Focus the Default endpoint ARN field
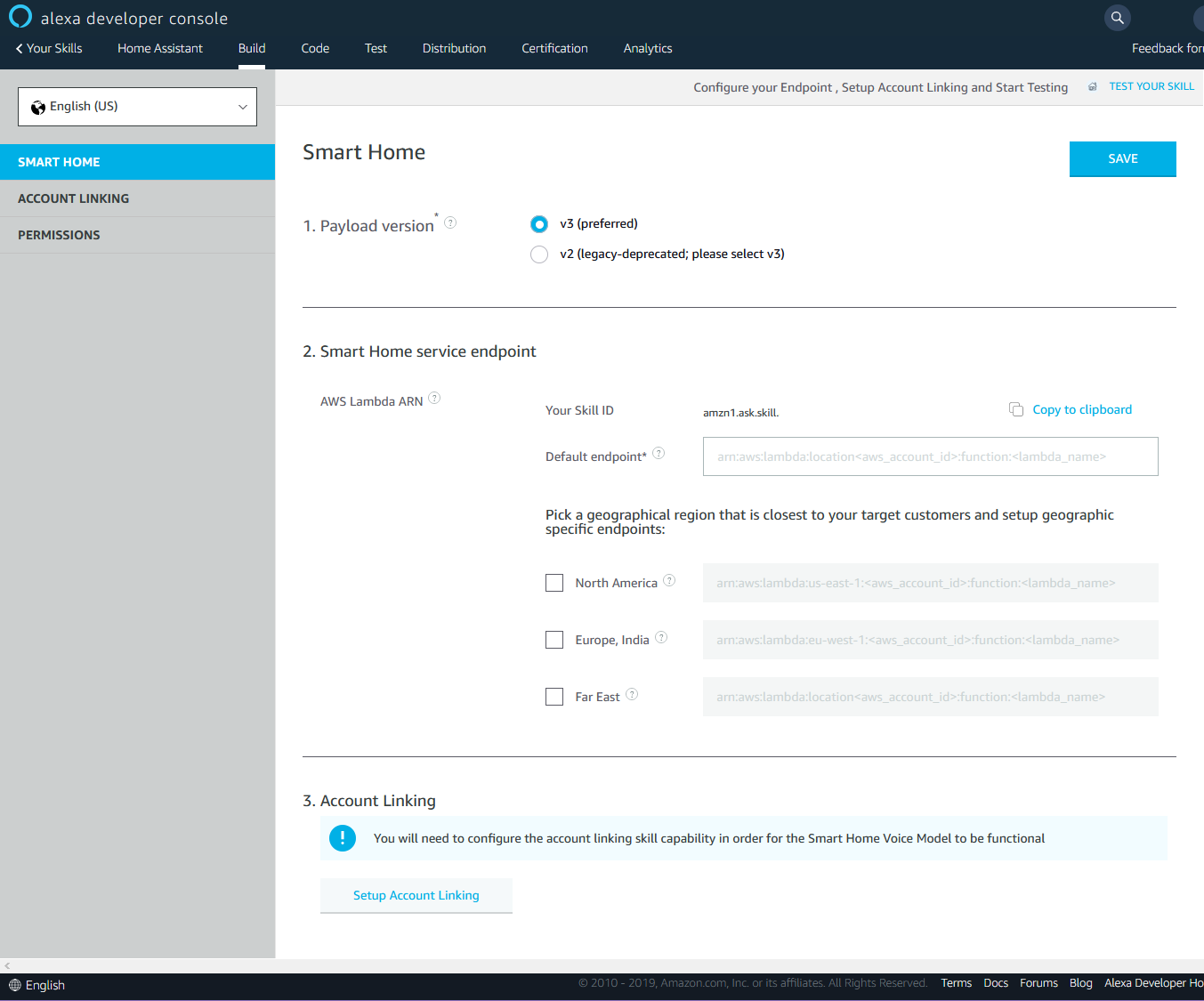 [930, 456]
